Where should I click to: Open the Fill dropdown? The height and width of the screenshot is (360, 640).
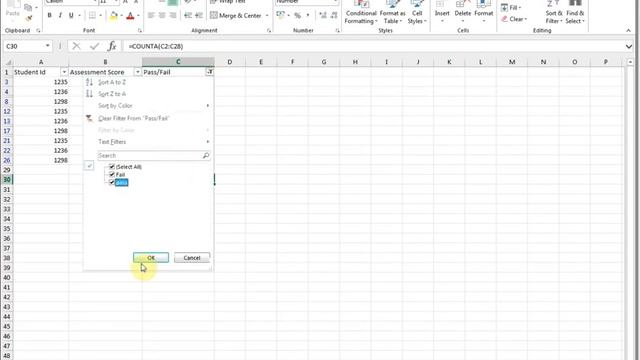[x=512, y=7]
